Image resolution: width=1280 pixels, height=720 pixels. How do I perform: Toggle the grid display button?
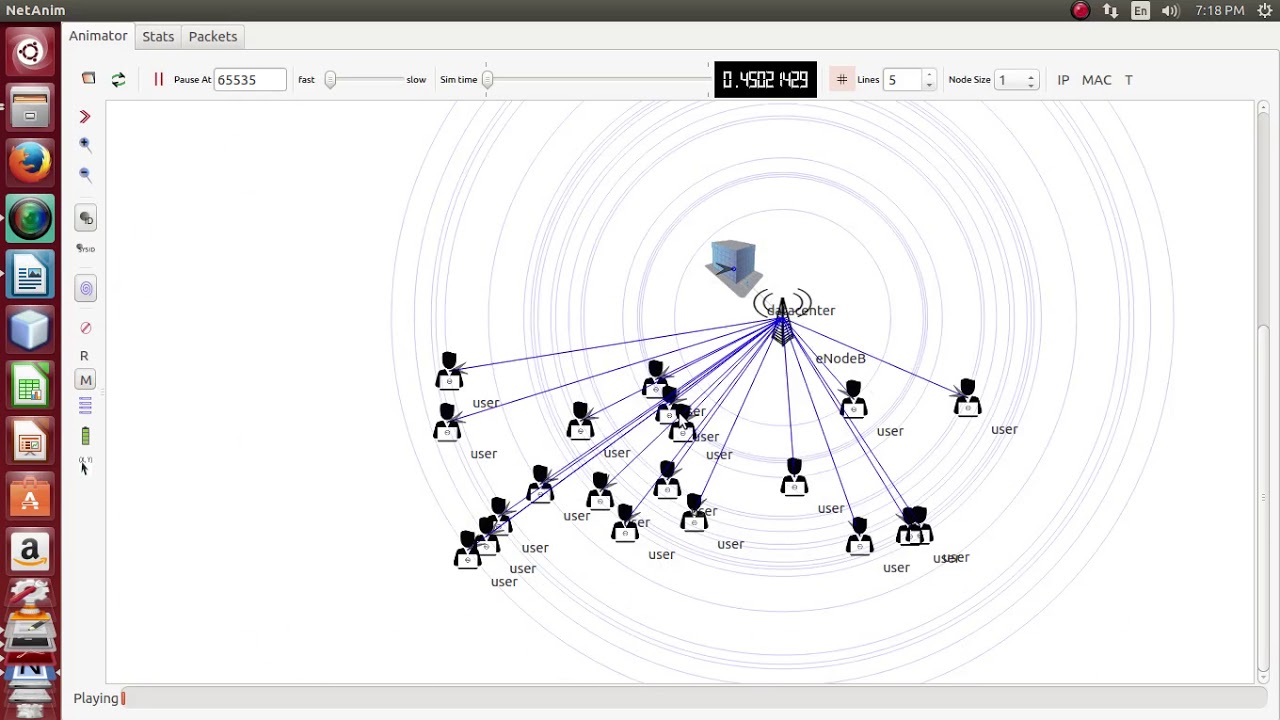(841, 79)
